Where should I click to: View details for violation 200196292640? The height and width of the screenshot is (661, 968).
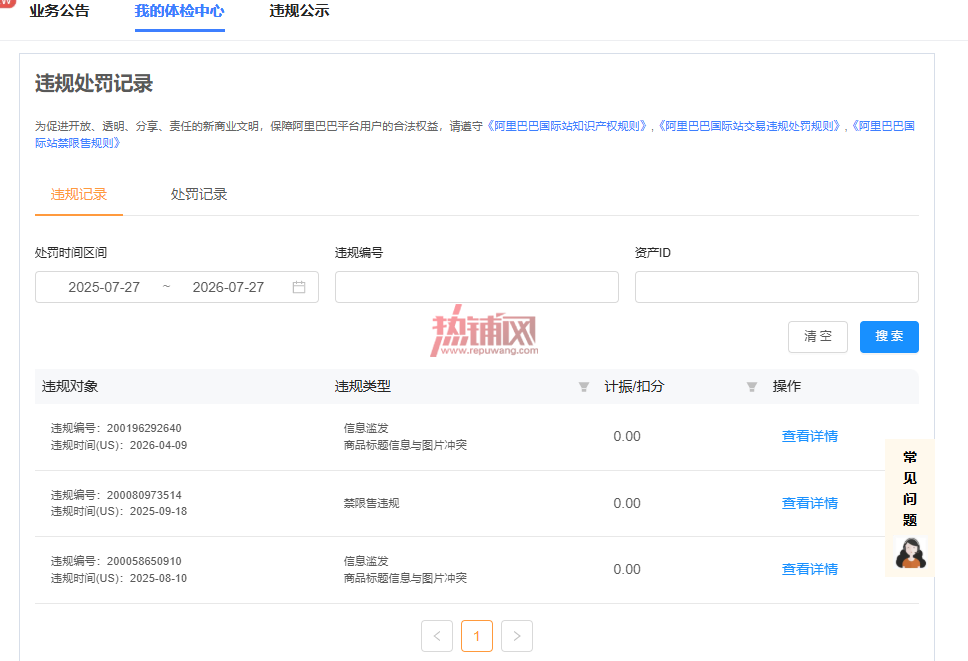(809, 436)
